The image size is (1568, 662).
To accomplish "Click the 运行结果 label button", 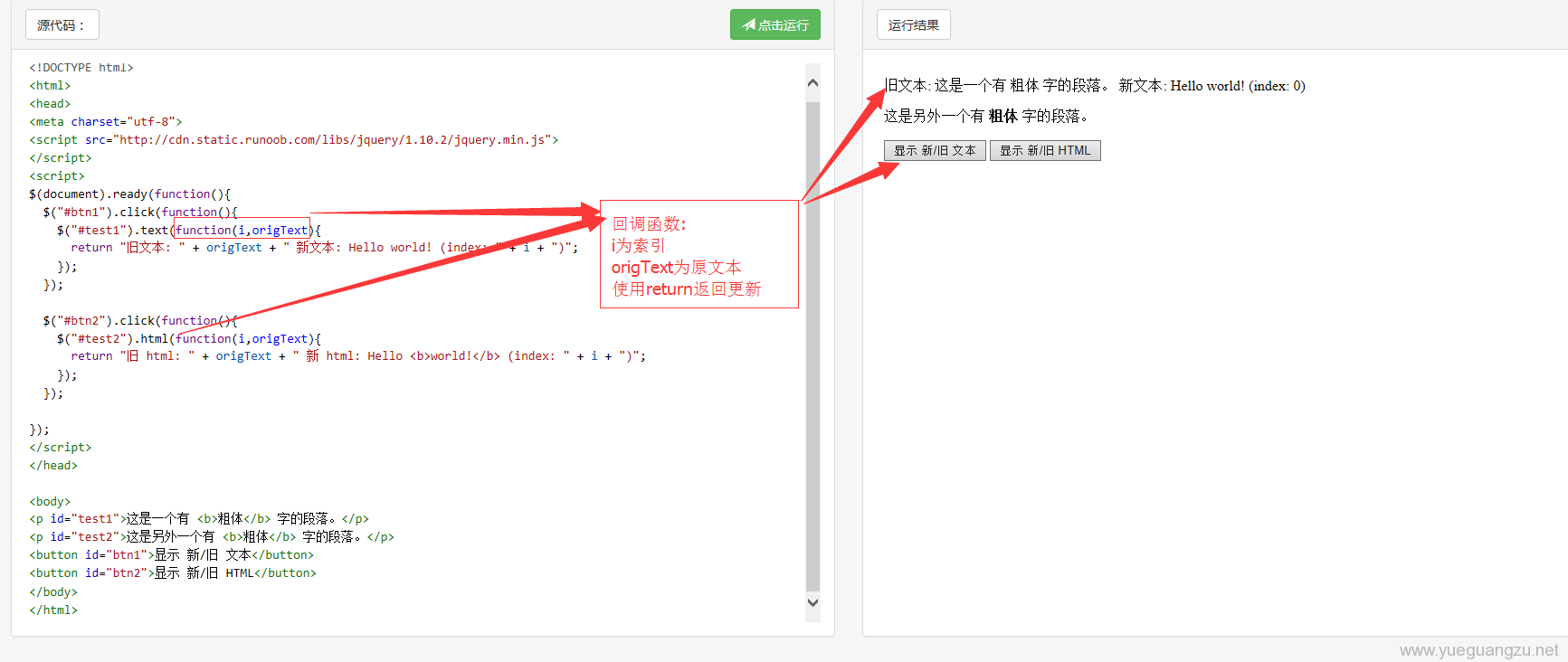I will point(914,24).
